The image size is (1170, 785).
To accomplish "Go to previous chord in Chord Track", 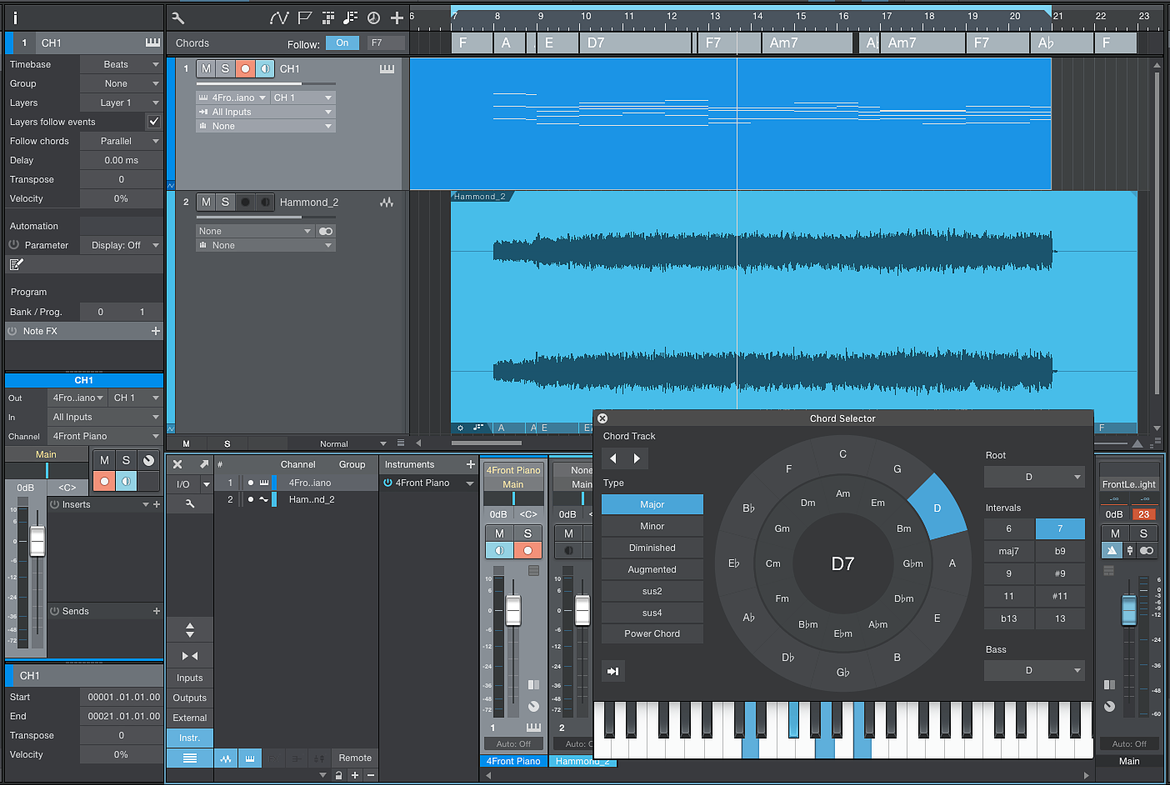I will 613,458.
